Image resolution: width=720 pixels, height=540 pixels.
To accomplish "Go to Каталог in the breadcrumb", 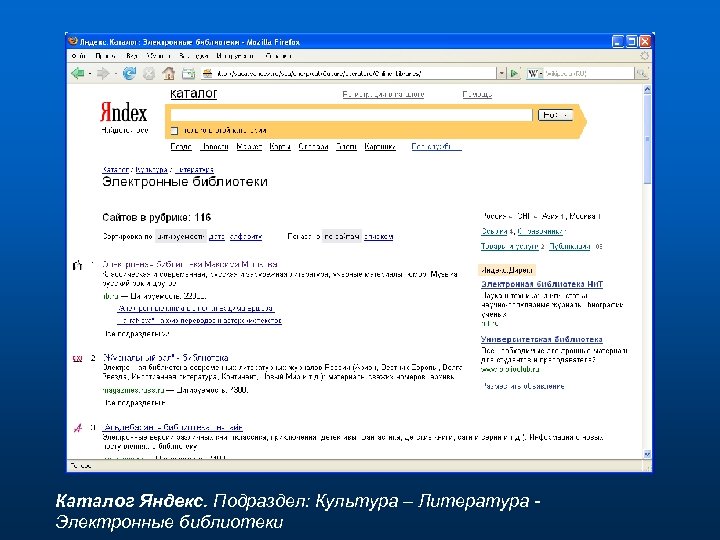I will click(115, 169).
